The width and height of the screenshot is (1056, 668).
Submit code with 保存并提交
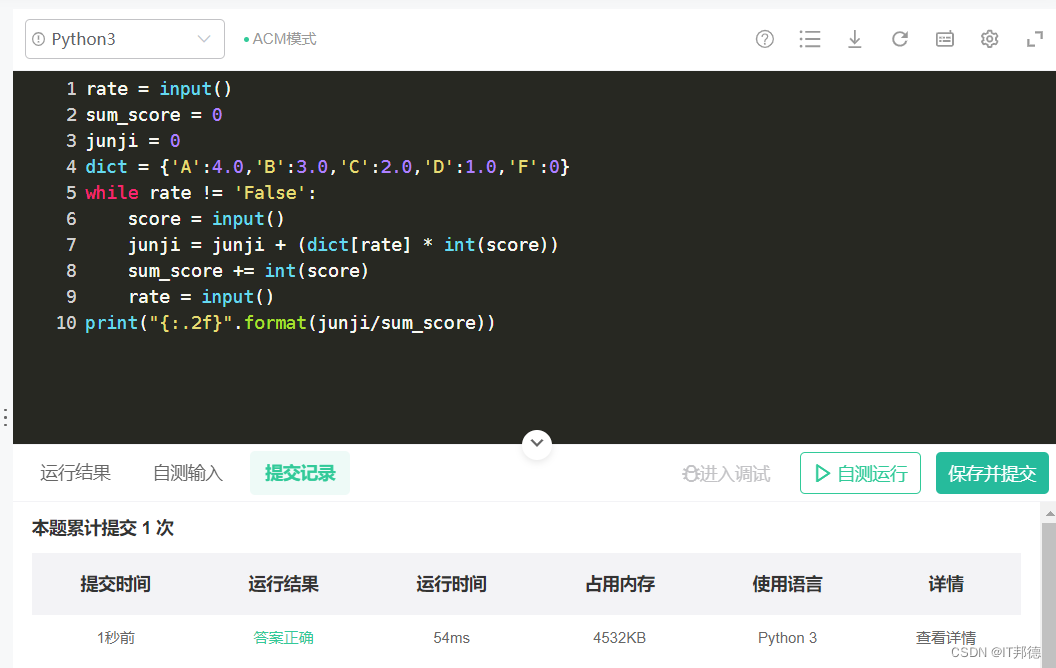pyautogui.click(x=992, y=473)
